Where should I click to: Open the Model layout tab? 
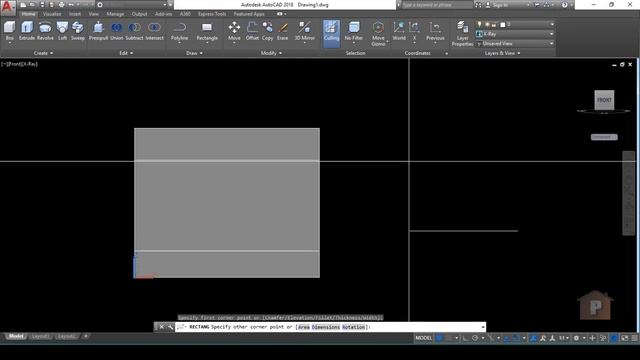tap(16, 336)
